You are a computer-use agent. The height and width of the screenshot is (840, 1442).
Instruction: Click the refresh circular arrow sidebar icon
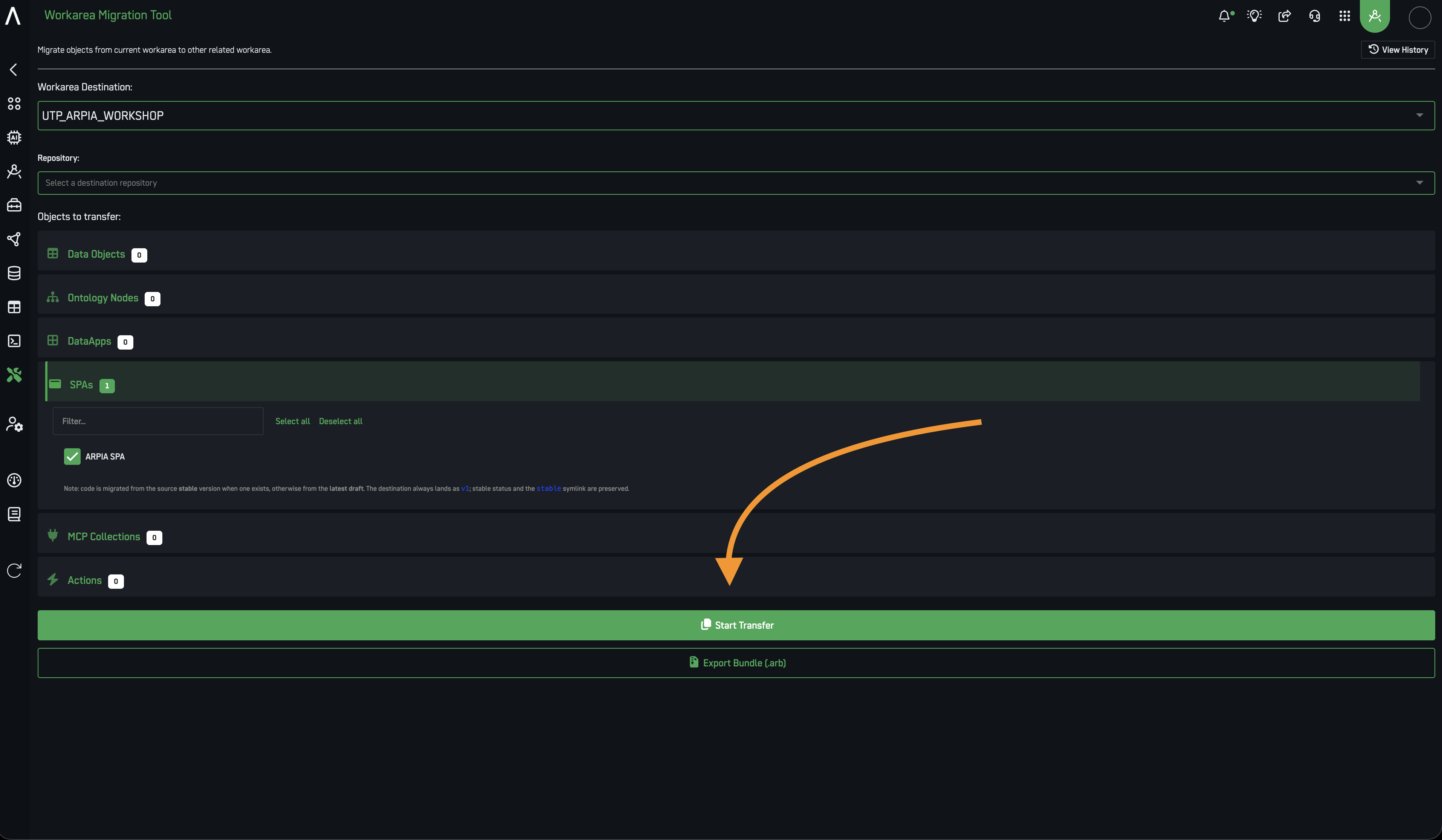click(14, 571)
